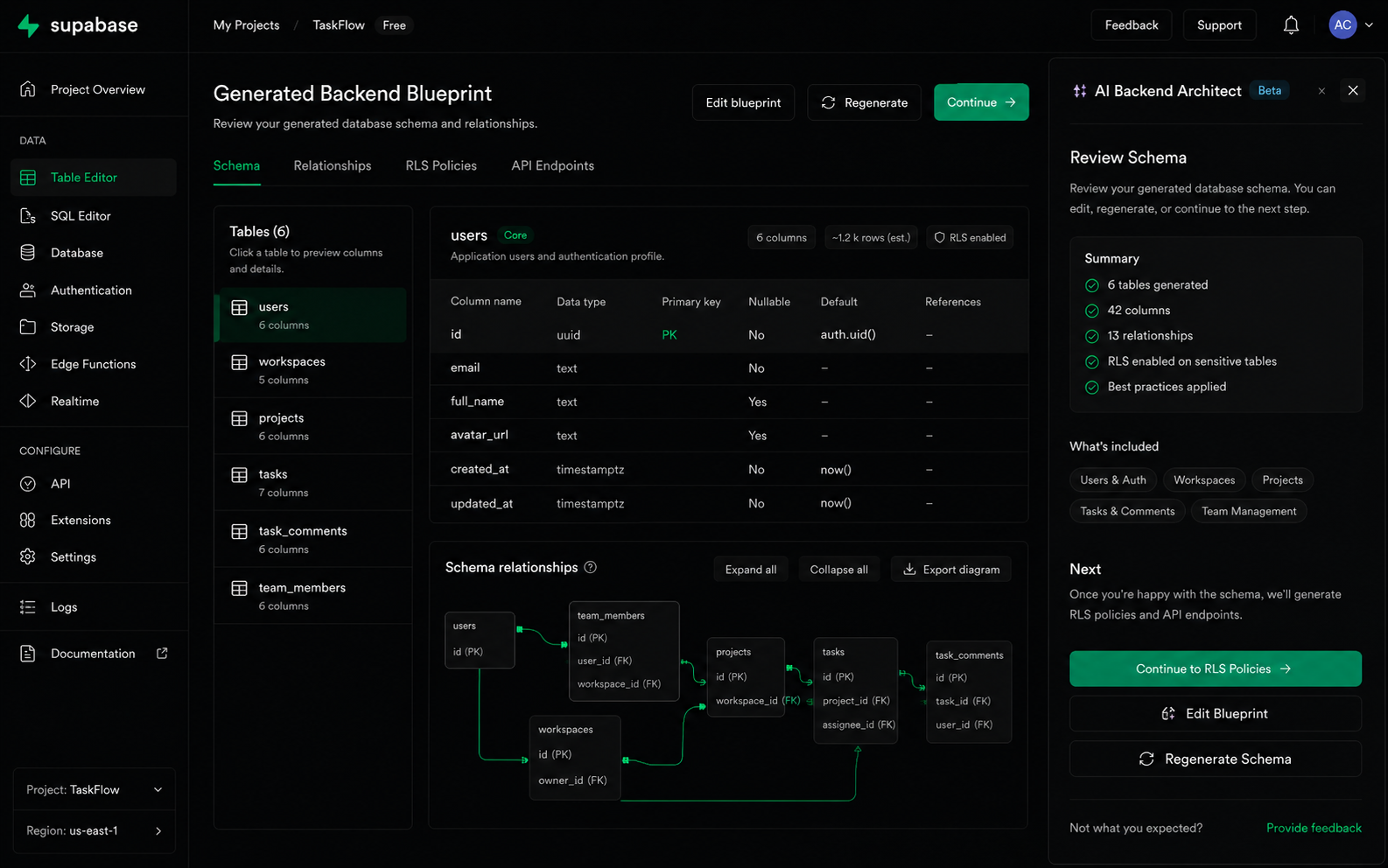Go to My Projects breadcrumb
The image size is (1388, 868).
pyautogui.click(x=247, y=25)
